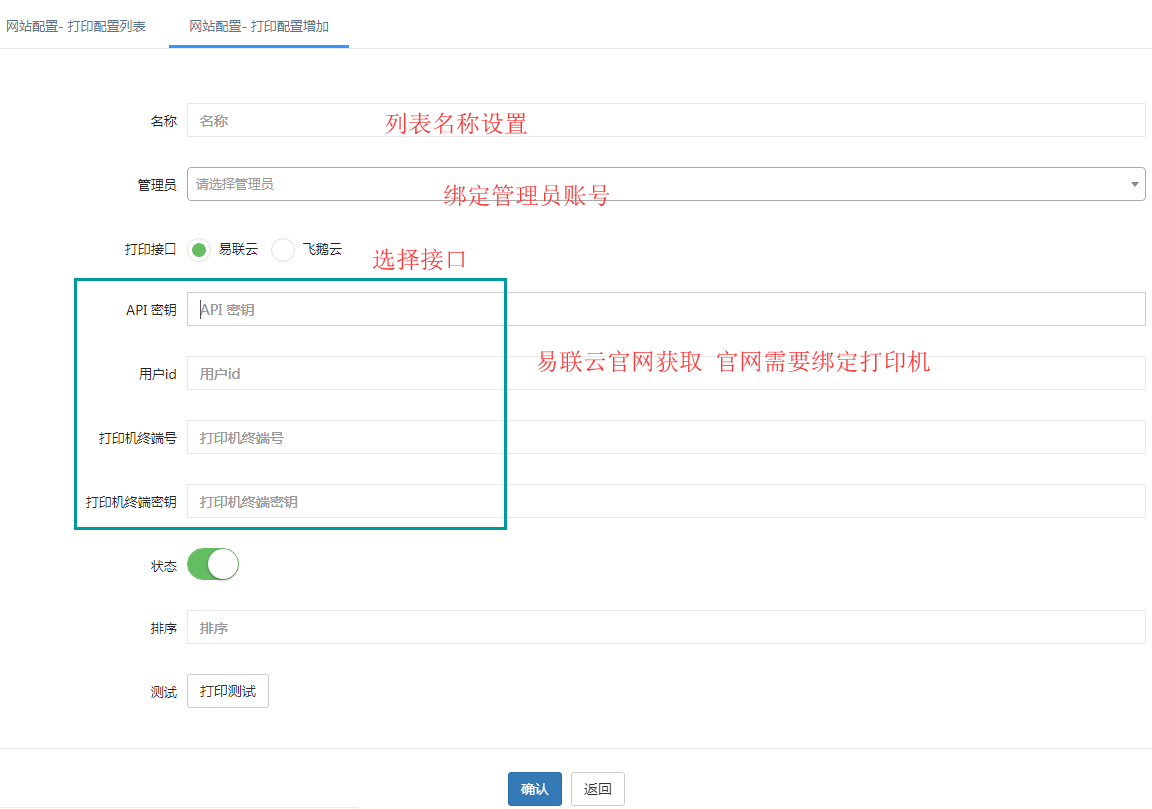The width and height of the screenshot is (1152, 809).
Task: Click the 易联云 option label text
Action: pos(238,250)
